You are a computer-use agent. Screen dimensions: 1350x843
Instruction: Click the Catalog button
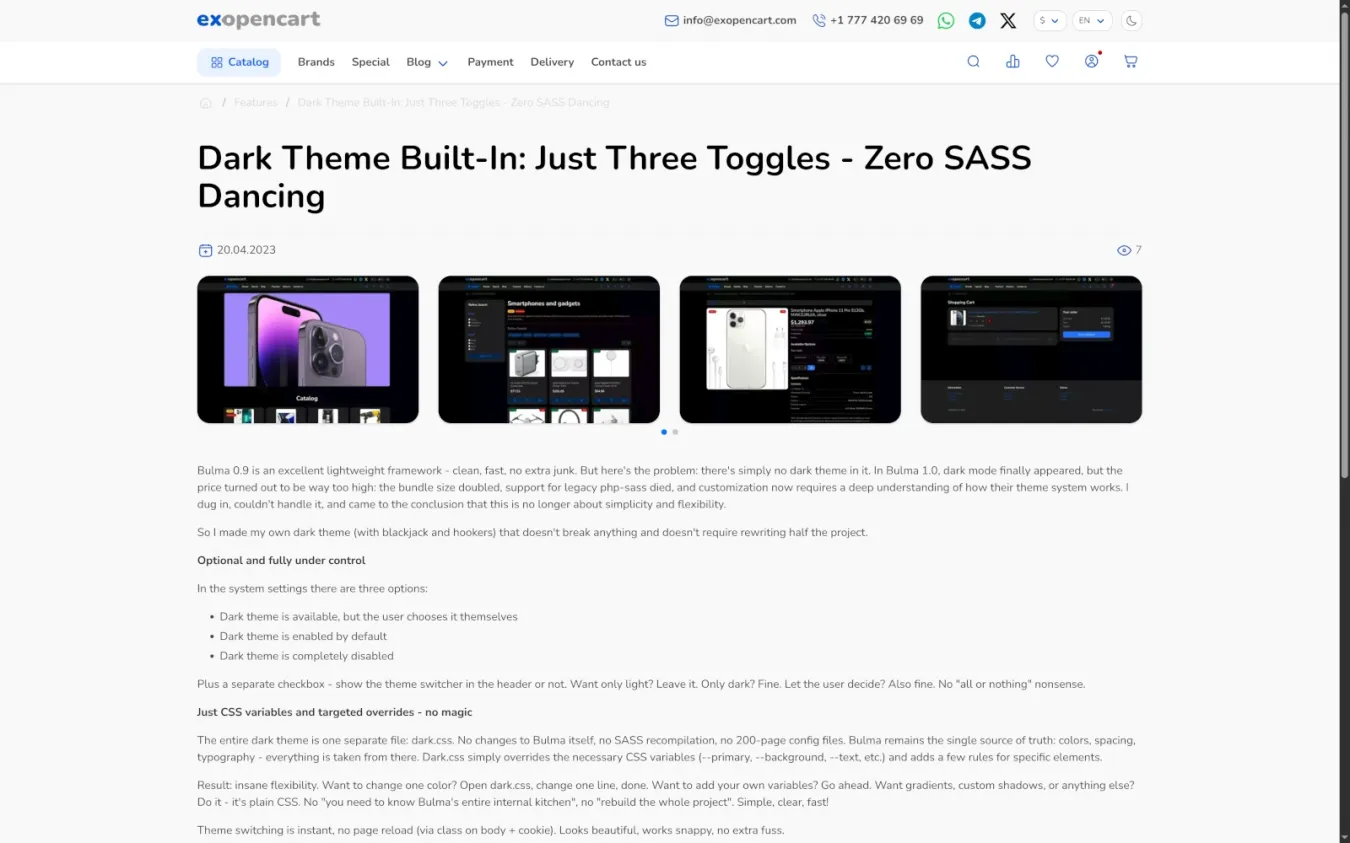pos(239,62)
